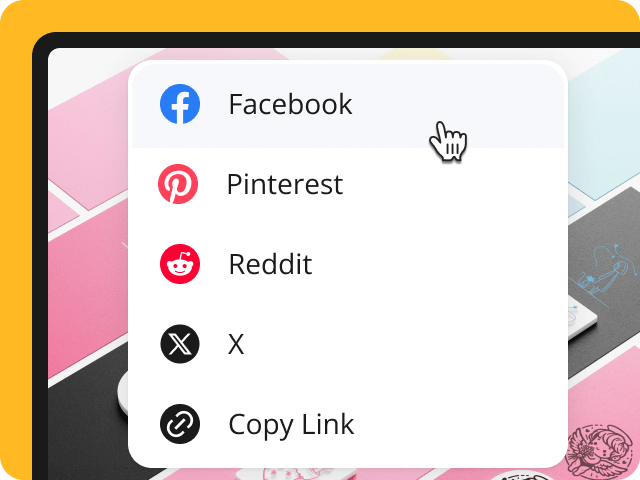Screen dimensions: 640x480
Task: Select the Facebook text label in share menu
Action: [290, 104]
